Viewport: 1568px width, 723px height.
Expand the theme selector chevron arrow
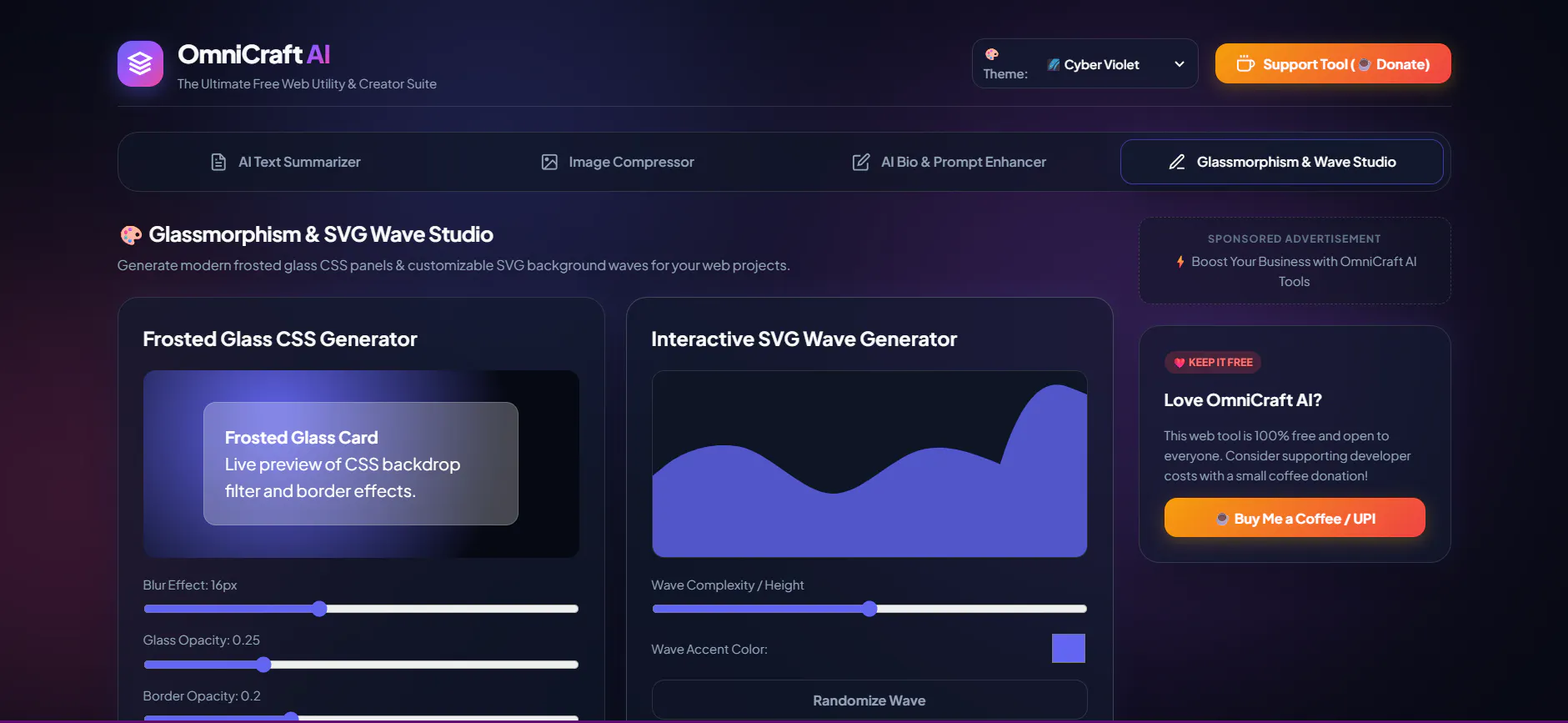pos(1180,64)
